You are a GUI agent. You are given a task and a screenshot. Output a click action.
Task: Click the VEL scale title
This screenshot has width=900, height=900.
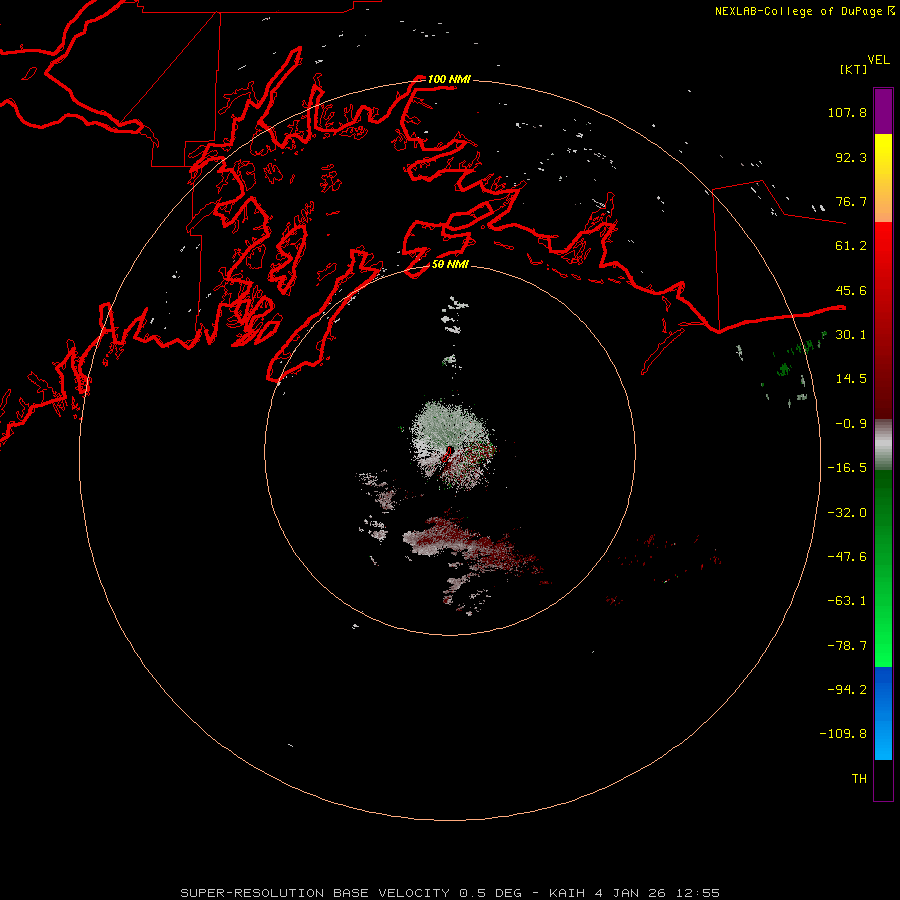(x=879, y=59)
